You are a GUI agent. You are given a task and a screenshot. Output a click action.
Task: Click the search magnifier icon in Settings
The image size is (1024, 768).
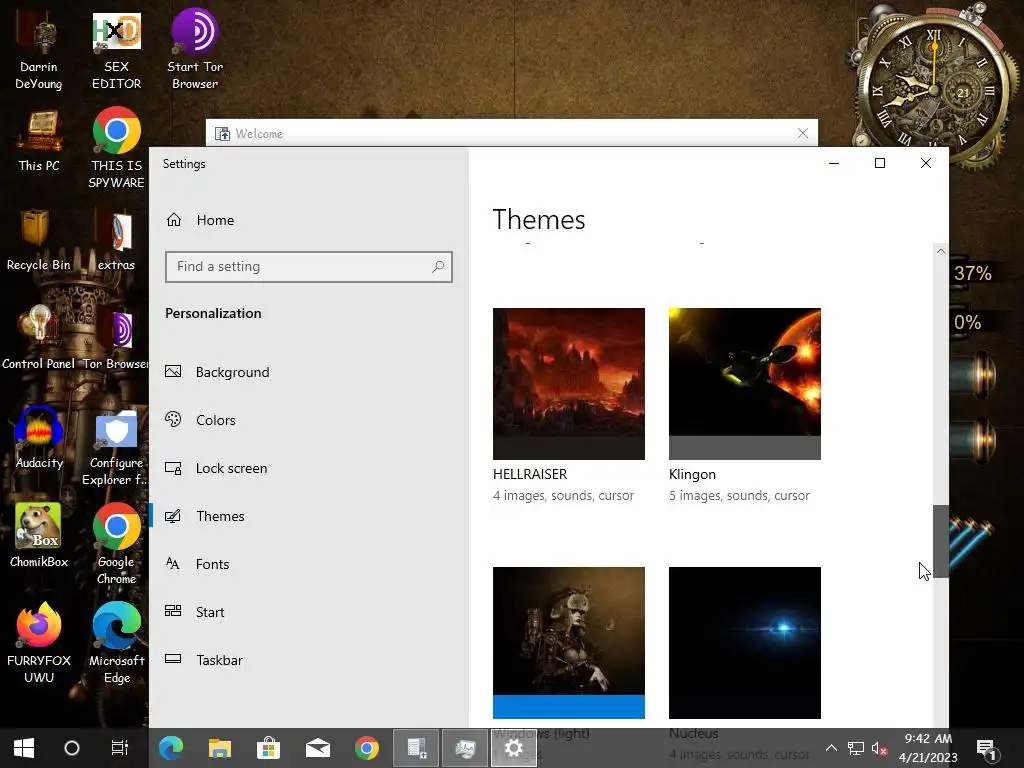click(x=438, y=266)
